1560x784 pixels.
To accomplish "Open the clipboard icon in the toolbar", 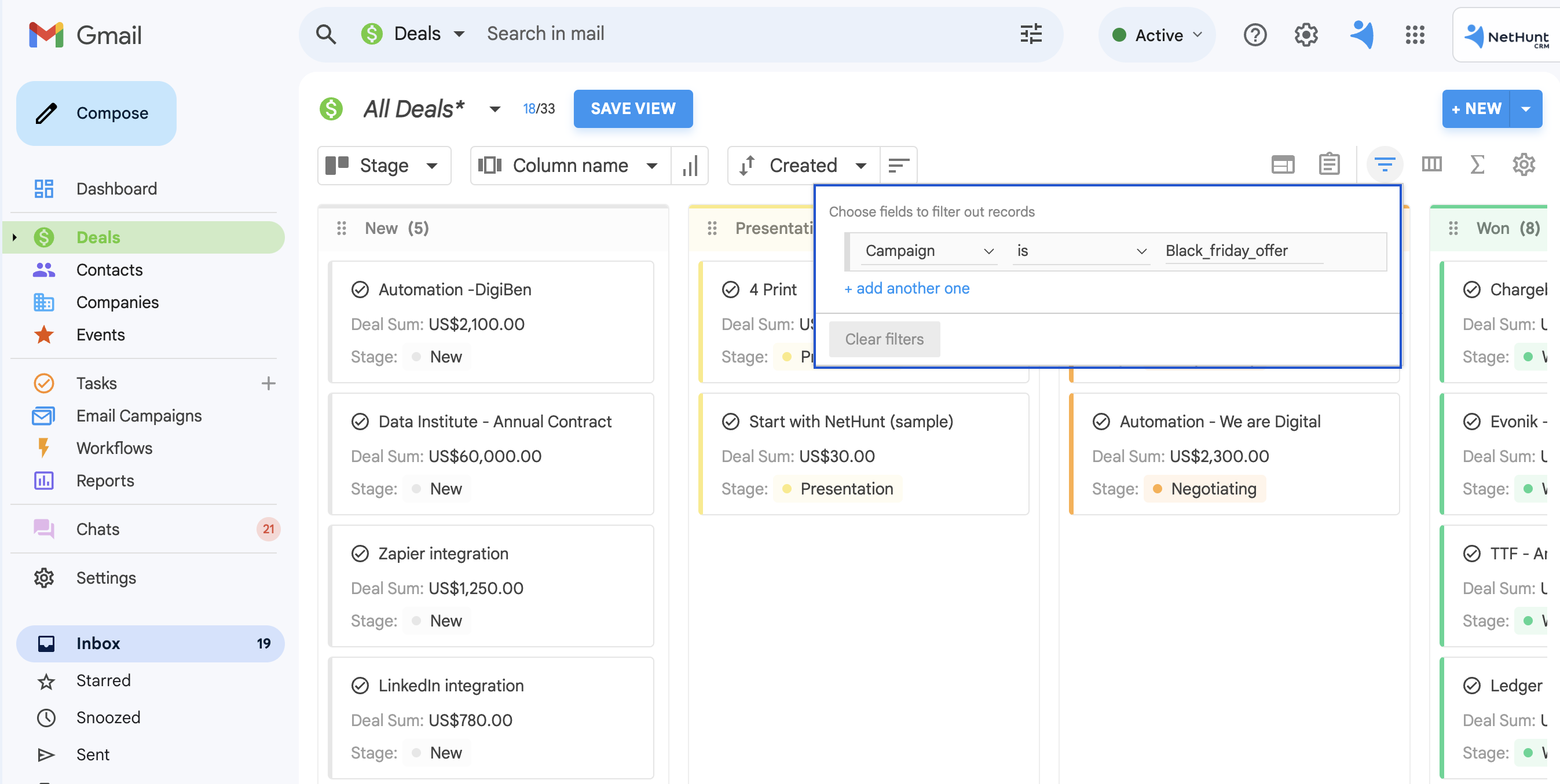I will (1330, 164).
